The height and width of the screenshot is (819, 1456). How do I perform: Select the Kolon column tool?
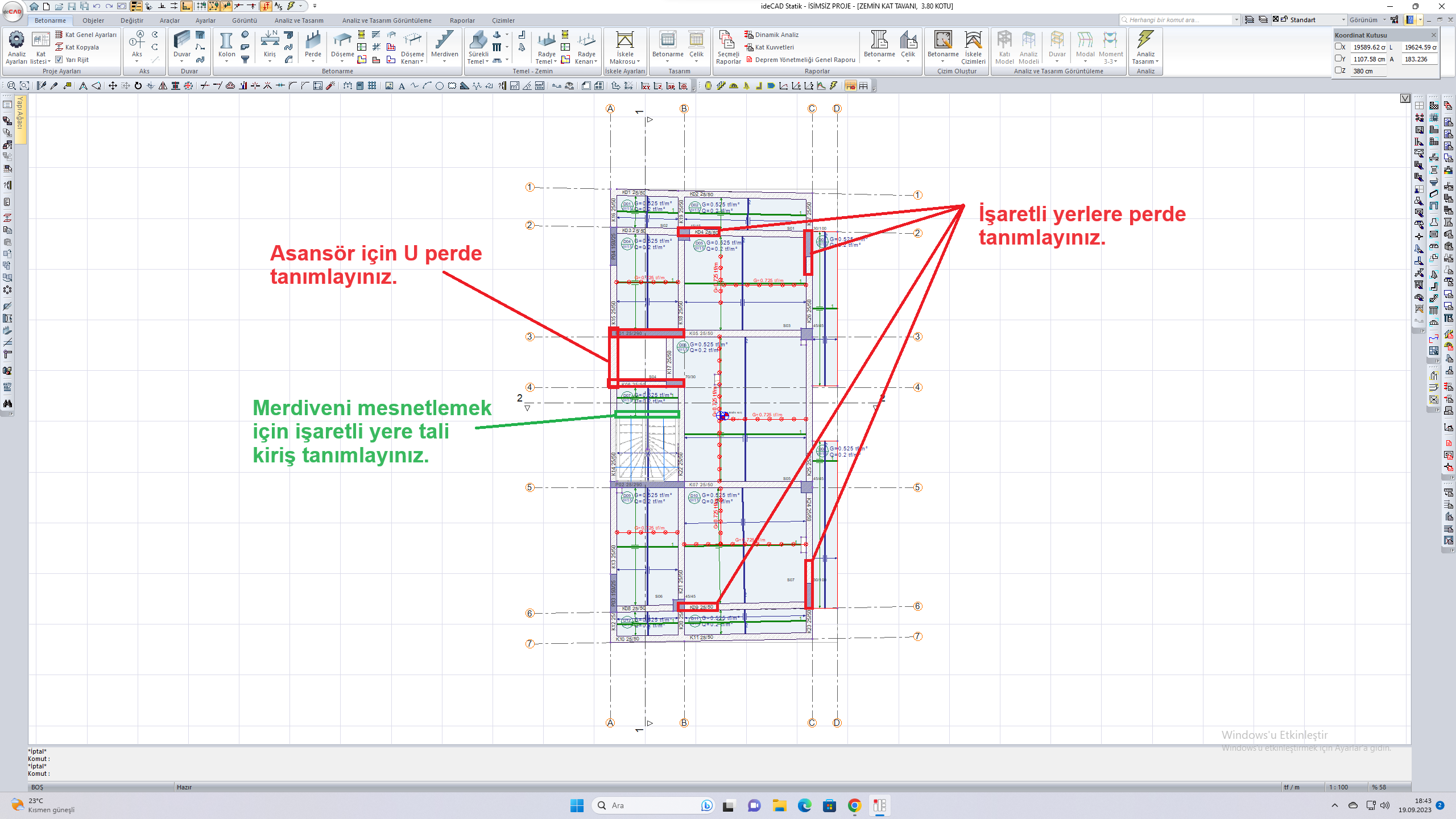click(226, 45)
